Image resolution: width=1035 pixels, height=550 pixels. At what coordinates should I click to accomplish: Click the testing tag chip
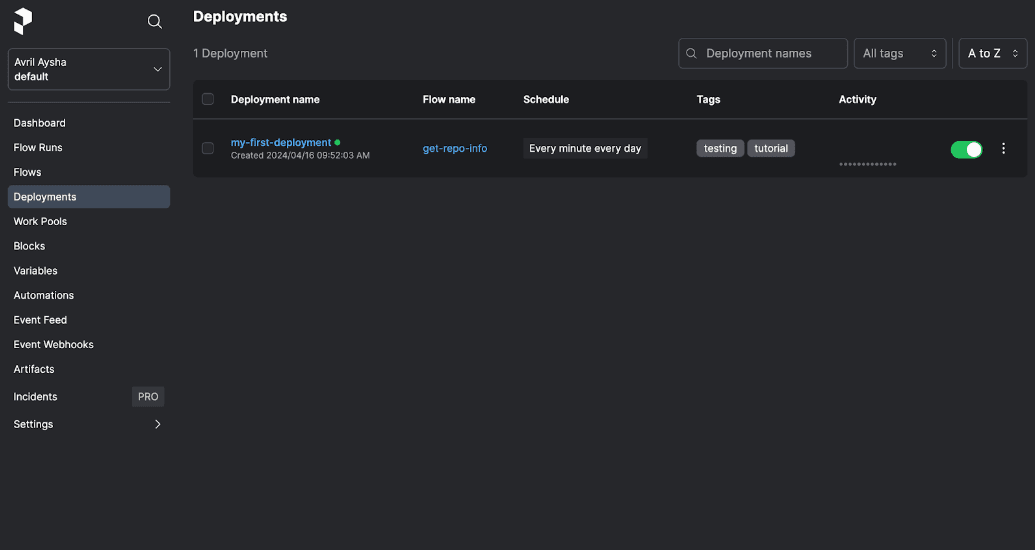point(720,148)
